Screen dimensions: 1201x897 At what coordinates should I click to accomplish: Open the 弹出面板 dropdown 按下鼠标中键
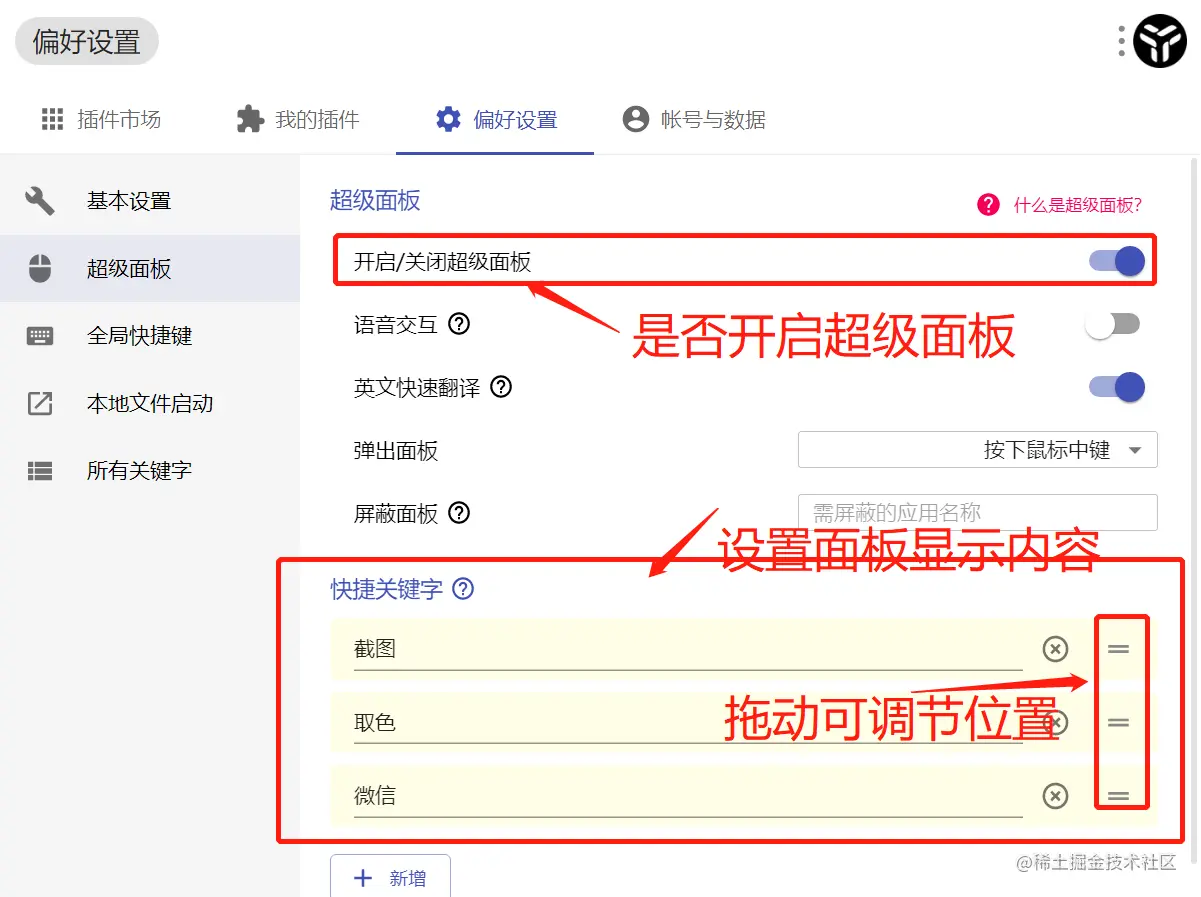click(978, 450)
